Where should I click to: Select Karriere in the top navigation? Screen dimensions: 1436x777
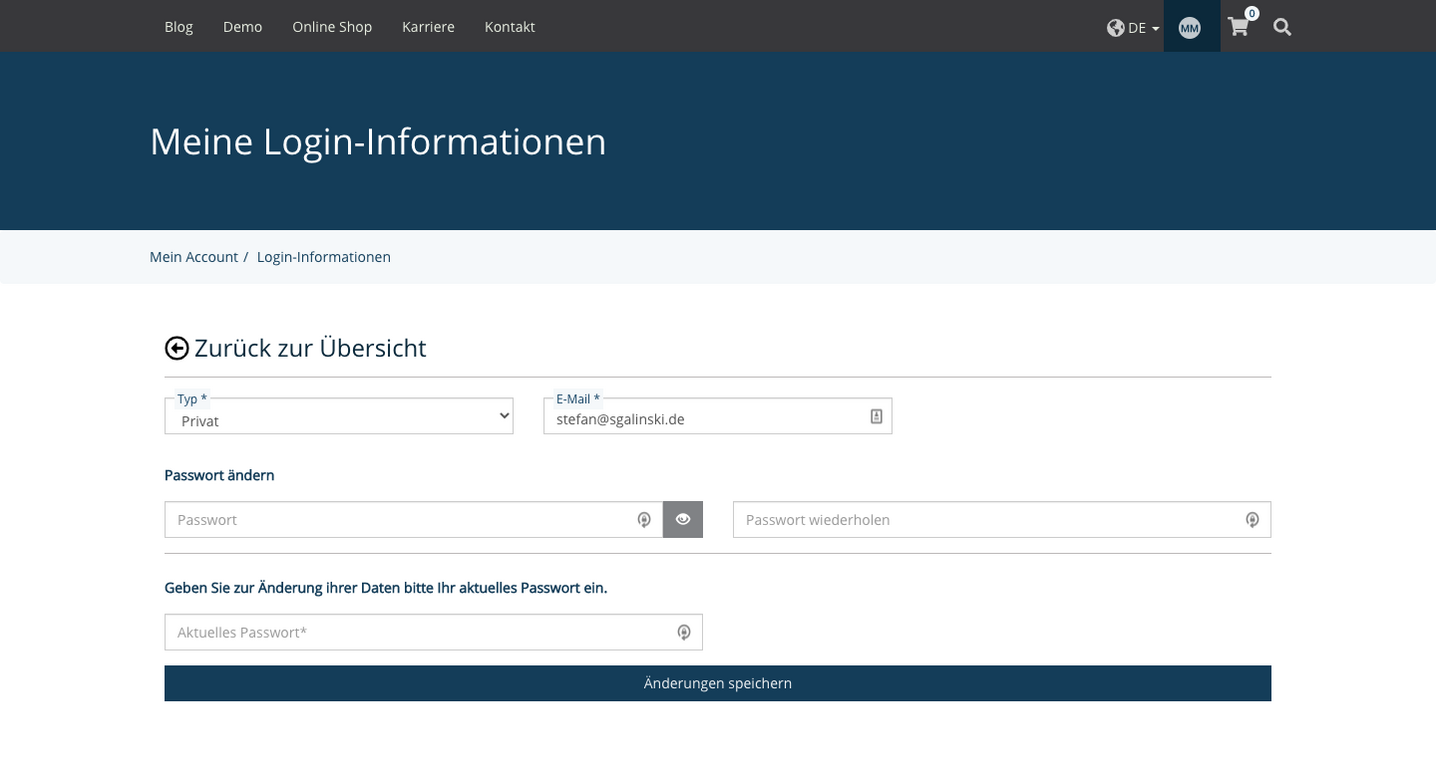pyautogui.click(x=428, y=27)
